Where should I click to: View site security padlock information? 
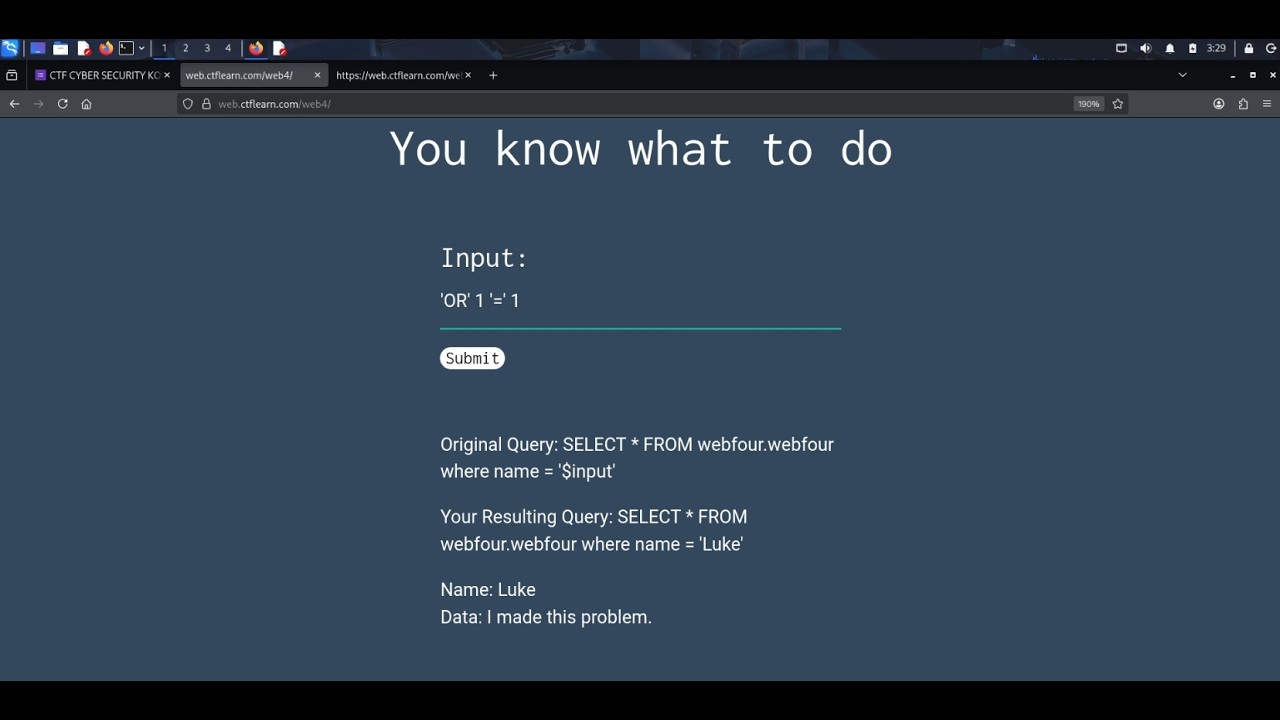207,104
